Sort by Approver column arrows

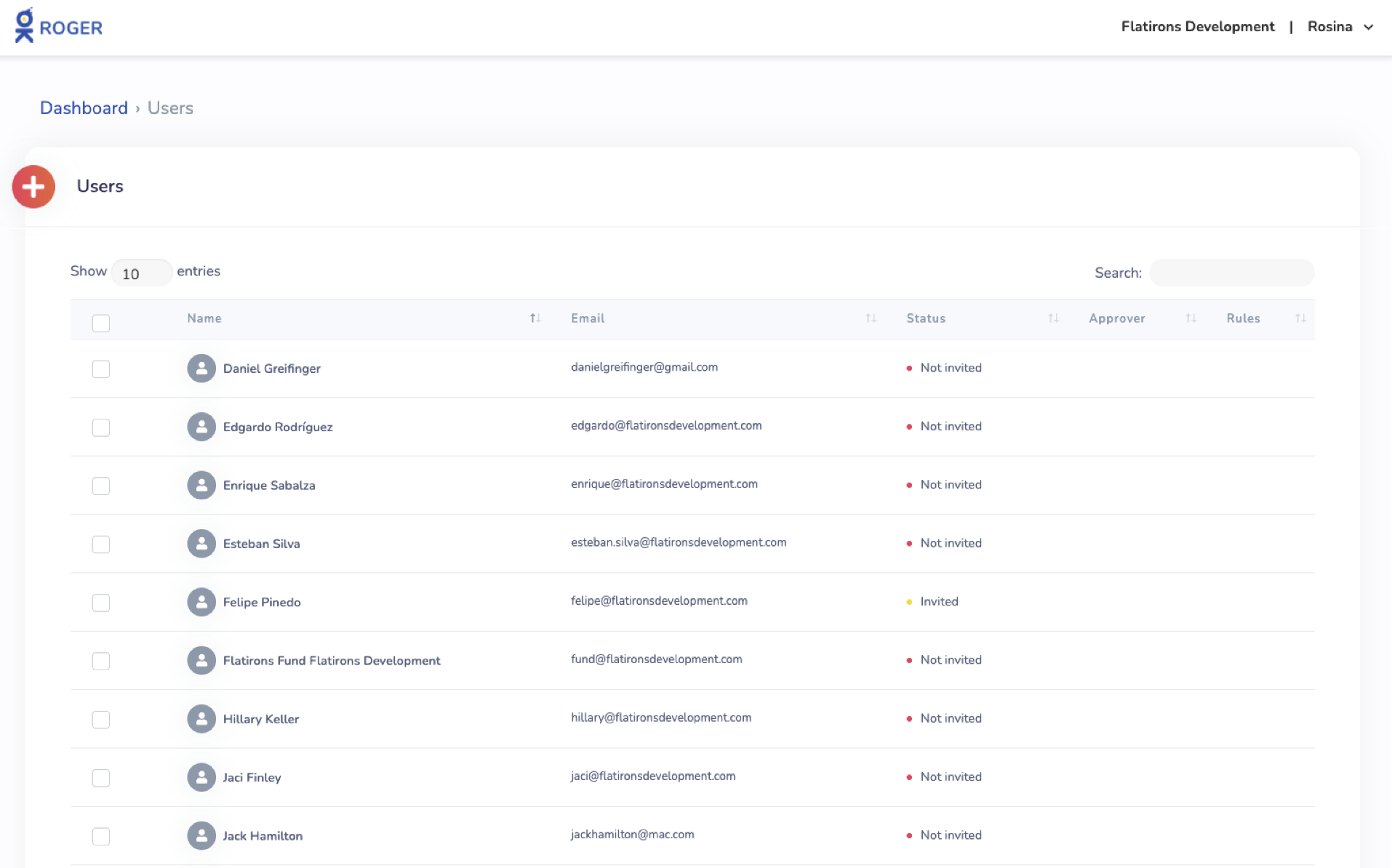point(1191,318)
